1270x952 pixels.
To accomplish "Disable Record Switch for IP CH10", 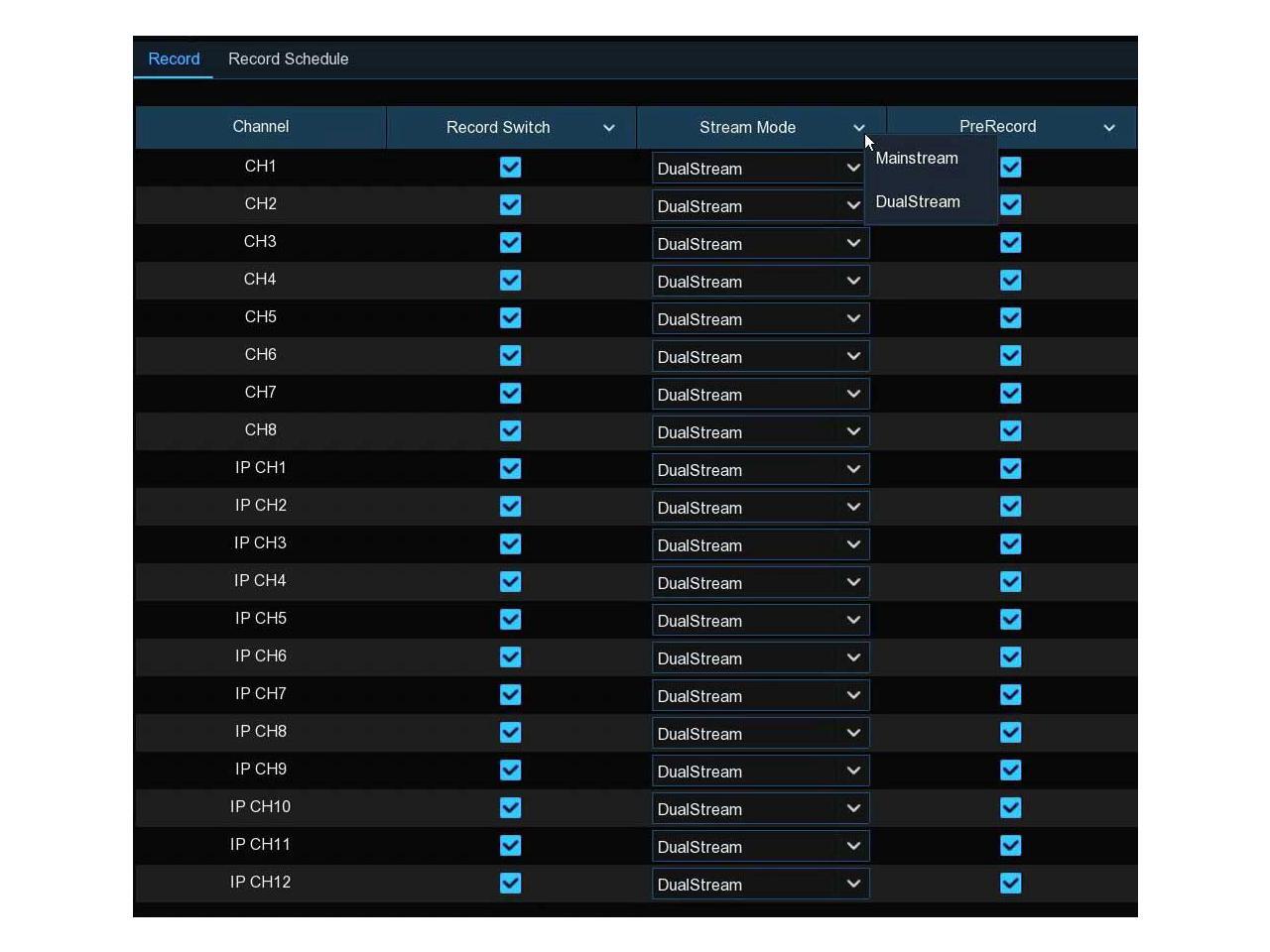I will click(510, 808).
